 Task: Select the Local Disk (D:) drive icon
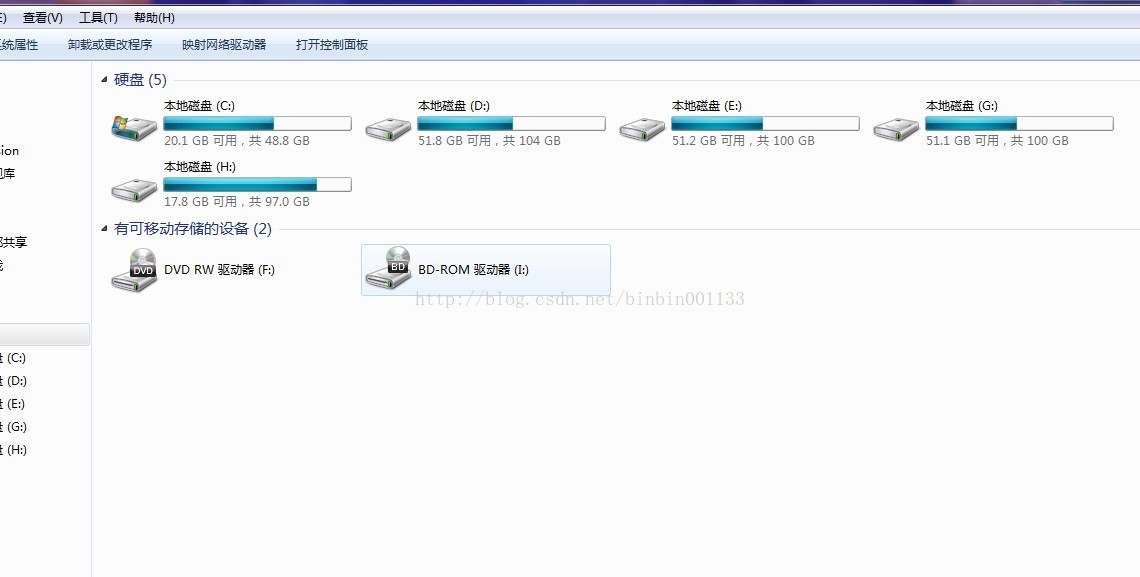coord(388,129)
